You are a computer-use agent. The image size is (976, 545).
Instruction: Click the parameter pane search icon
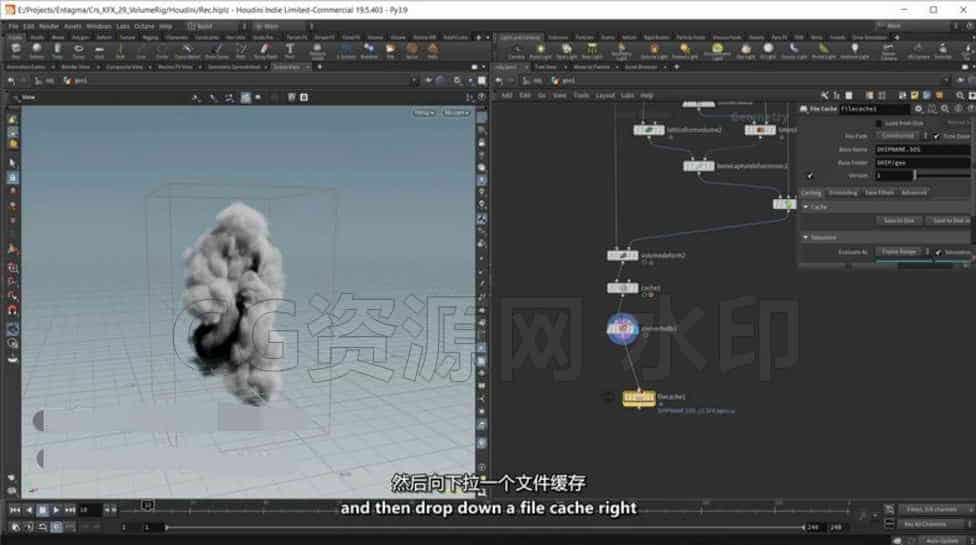[x=945, y=109]
